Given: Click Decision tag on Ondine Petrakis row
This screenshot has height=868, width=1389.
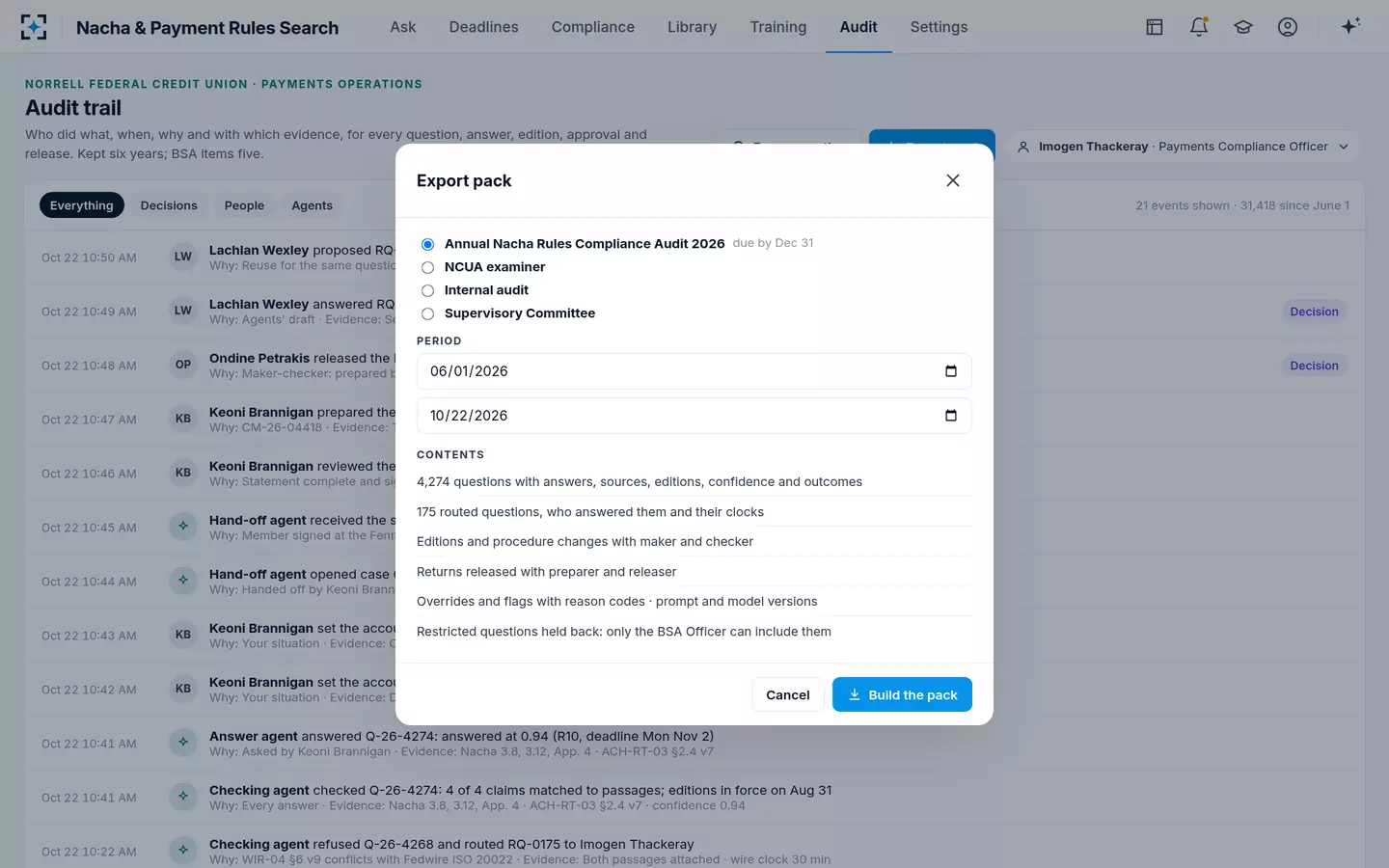Looking at the screenshot, I should click(1314, 366).
